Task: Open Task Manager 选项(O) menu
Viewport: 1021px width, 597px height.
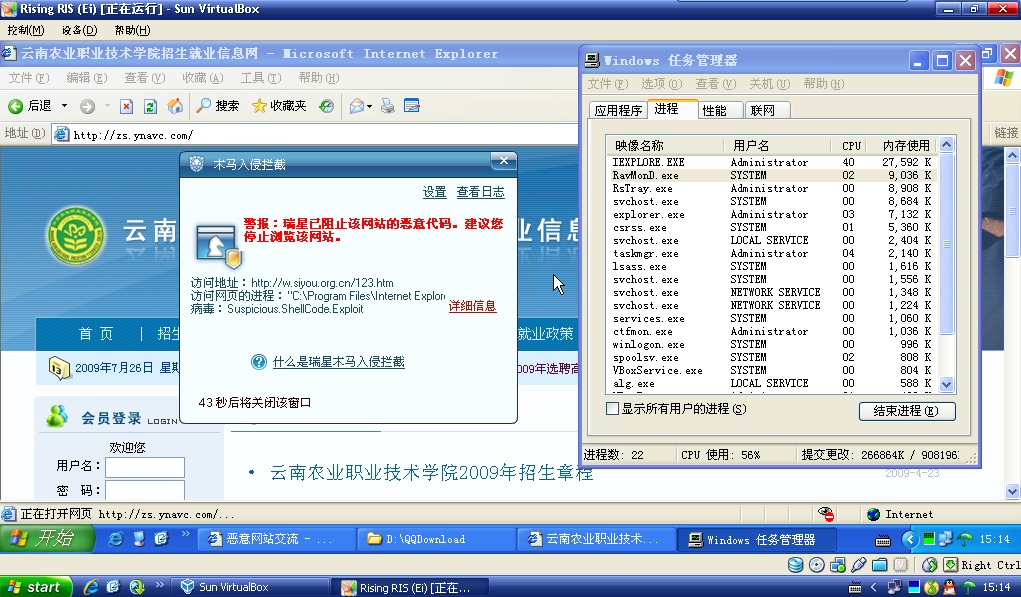Action: (662, 84)
